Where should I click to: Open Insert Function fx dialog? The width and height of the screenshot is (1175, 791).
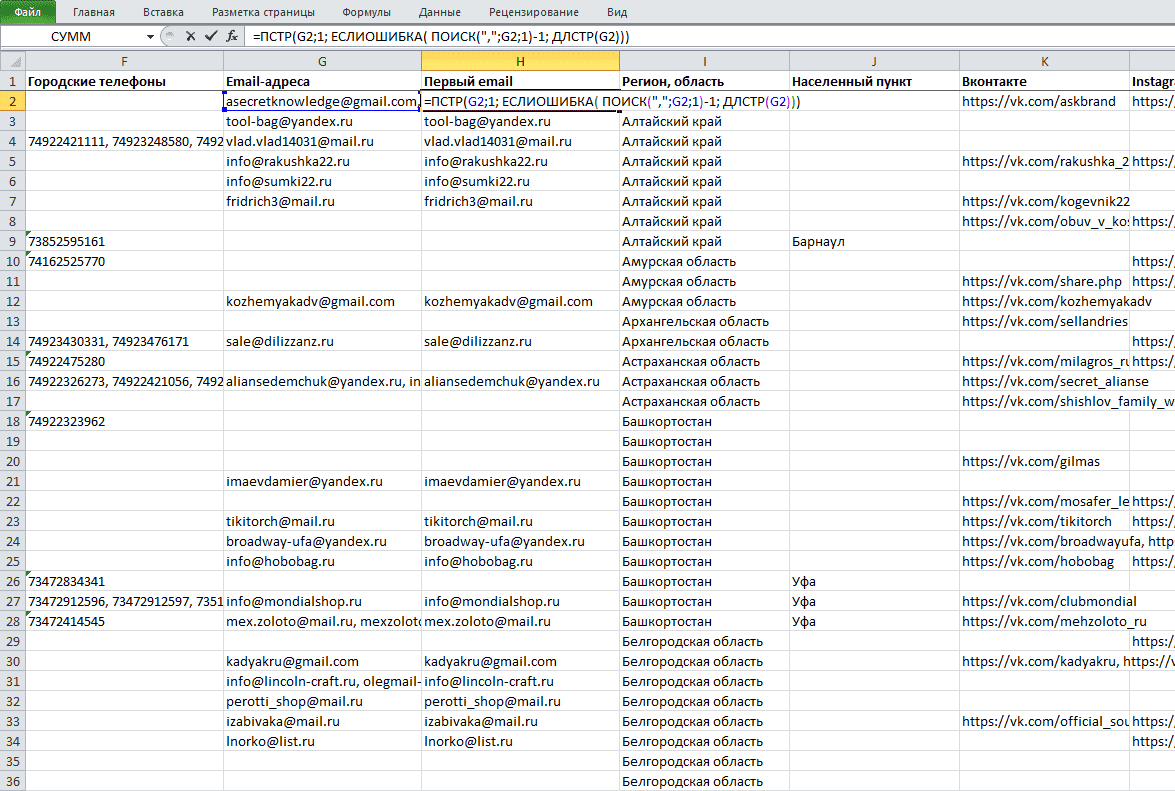[x=232, y=36]
